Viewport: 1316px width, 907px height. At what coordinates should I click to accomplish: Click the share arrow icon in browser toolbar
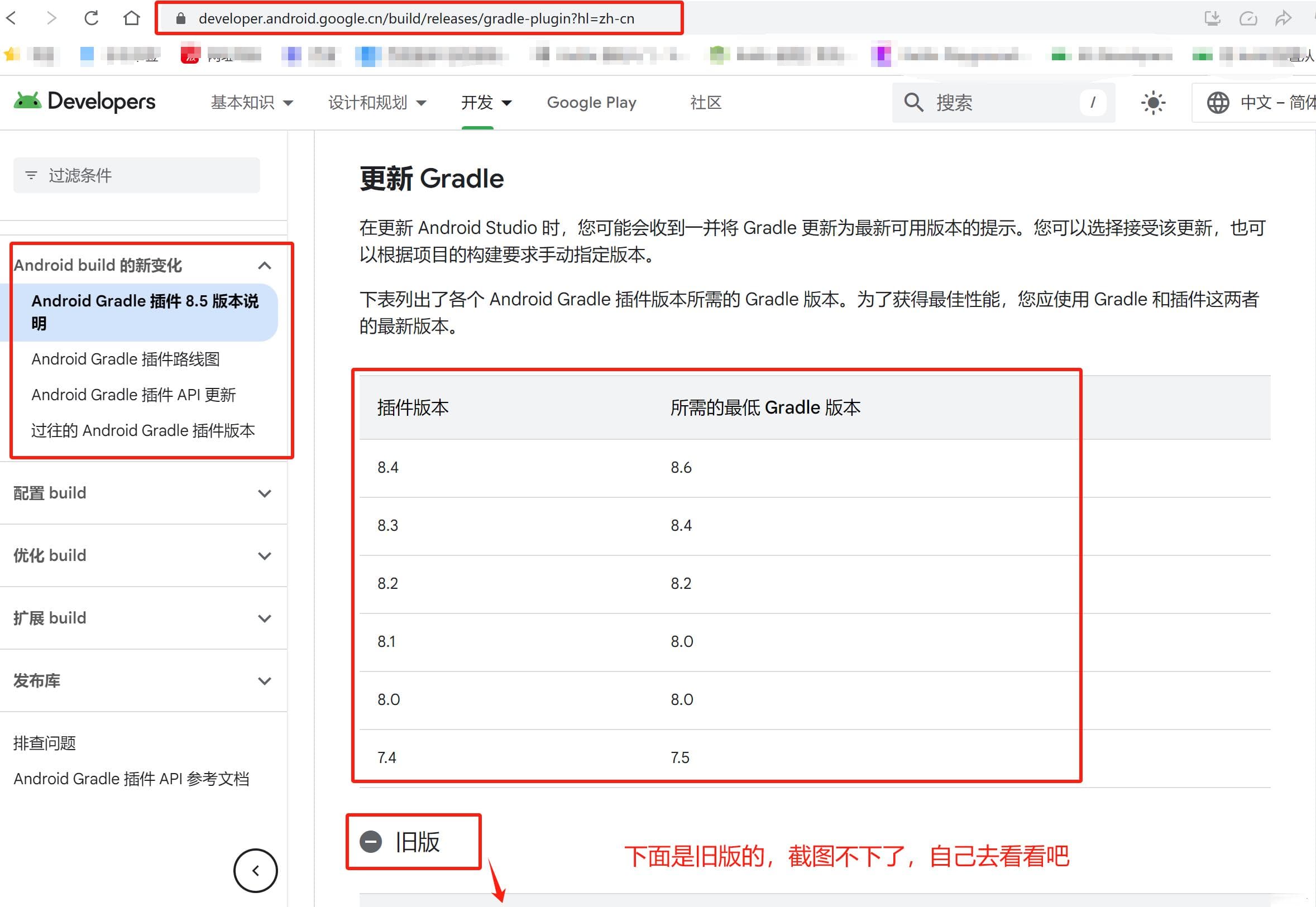pos(1284,18)
